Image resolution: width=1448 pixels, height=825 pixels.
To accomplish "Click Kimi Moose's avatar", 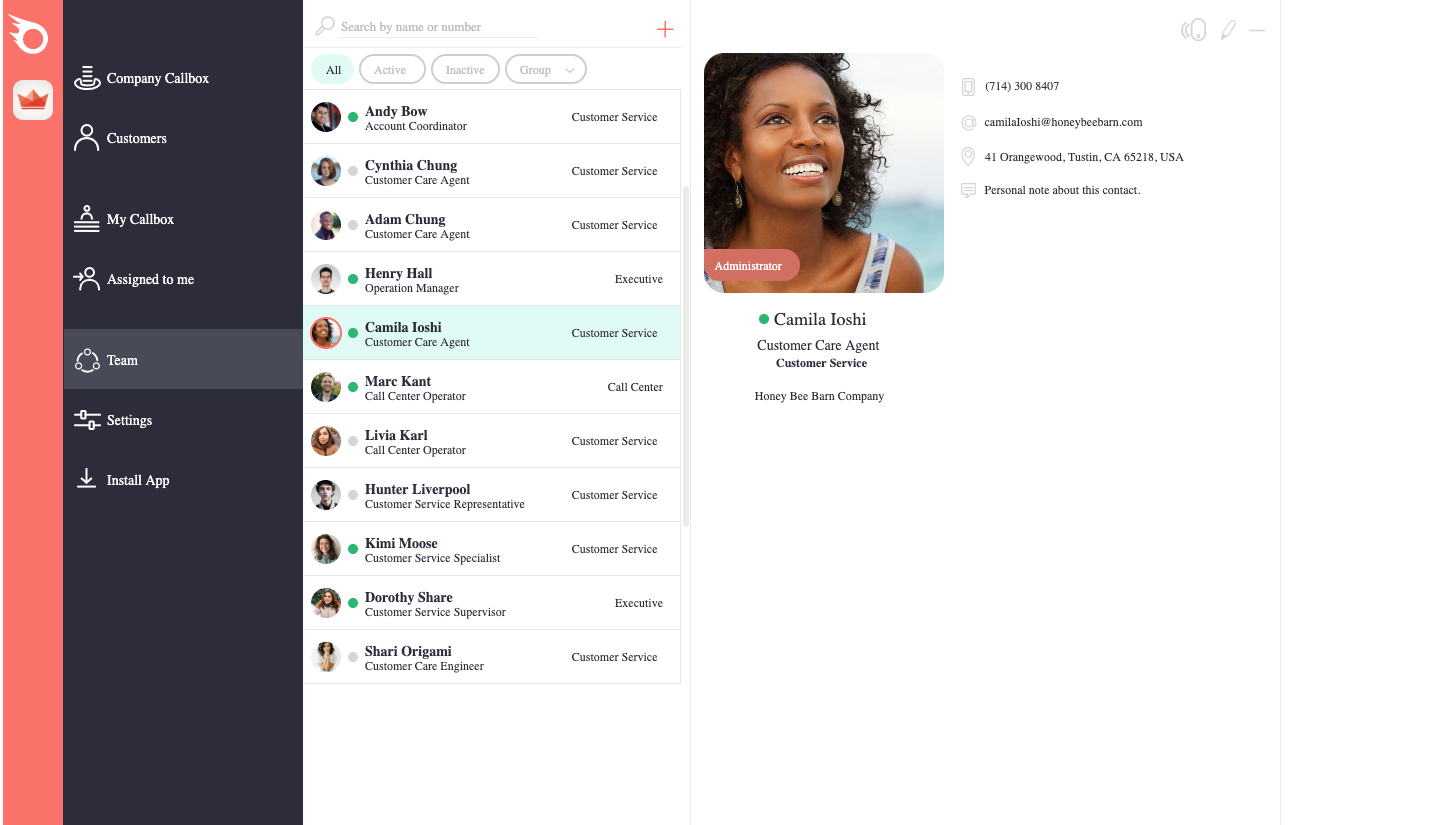I will (326, 549).
